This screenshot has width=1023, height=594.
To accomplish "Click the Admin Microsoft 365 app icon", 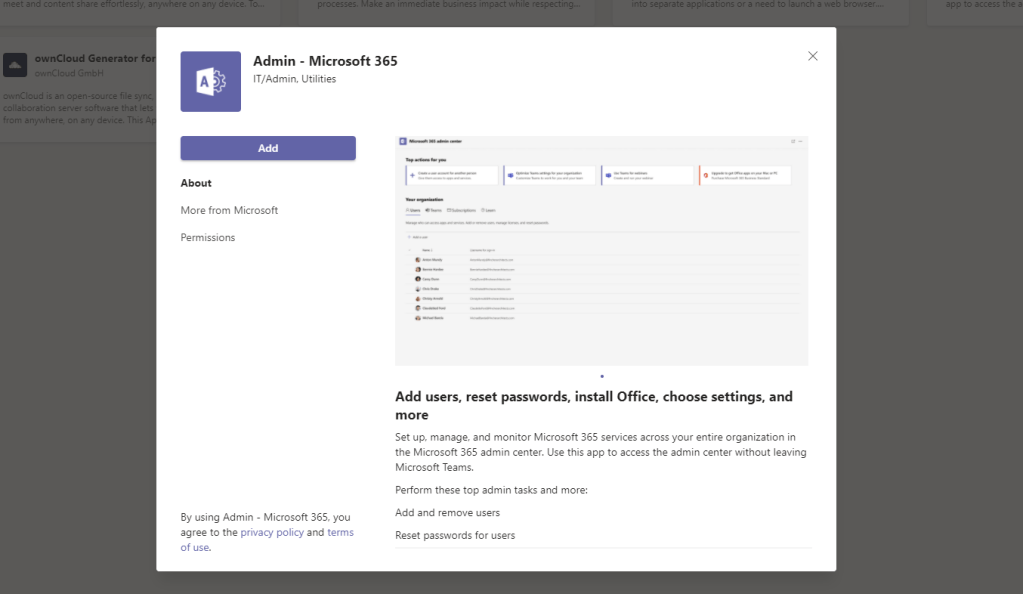I will point(210,81).
